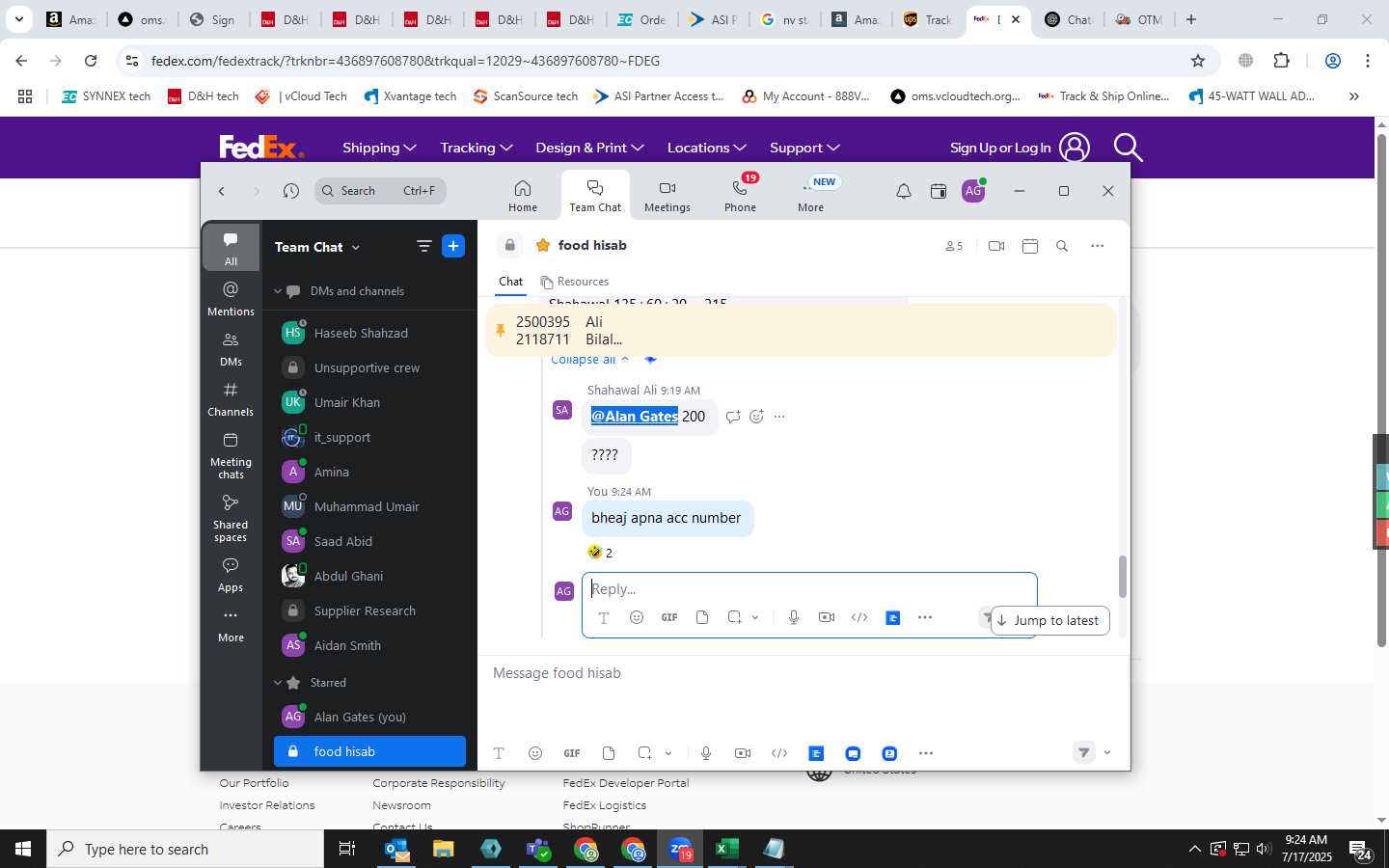Collapse all thread replies
This screenshot has width=1389, height=868.
pyautogui.click(x=589, y=360)
